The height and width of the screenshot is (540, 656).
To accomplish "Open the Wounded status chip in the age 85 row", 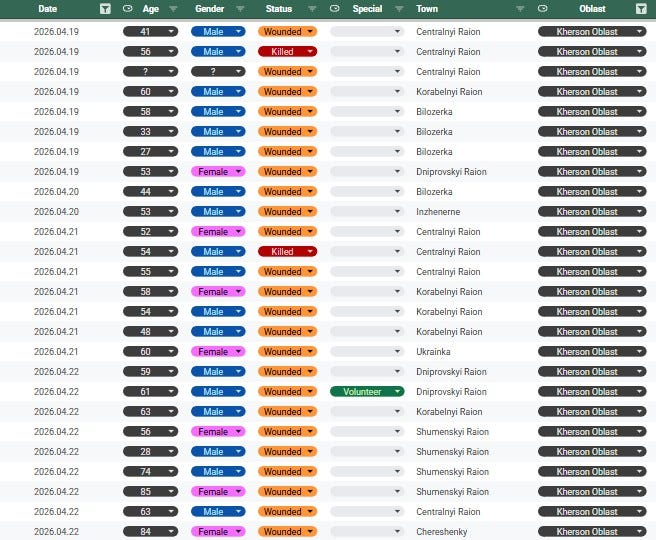I will coord(287,492).
